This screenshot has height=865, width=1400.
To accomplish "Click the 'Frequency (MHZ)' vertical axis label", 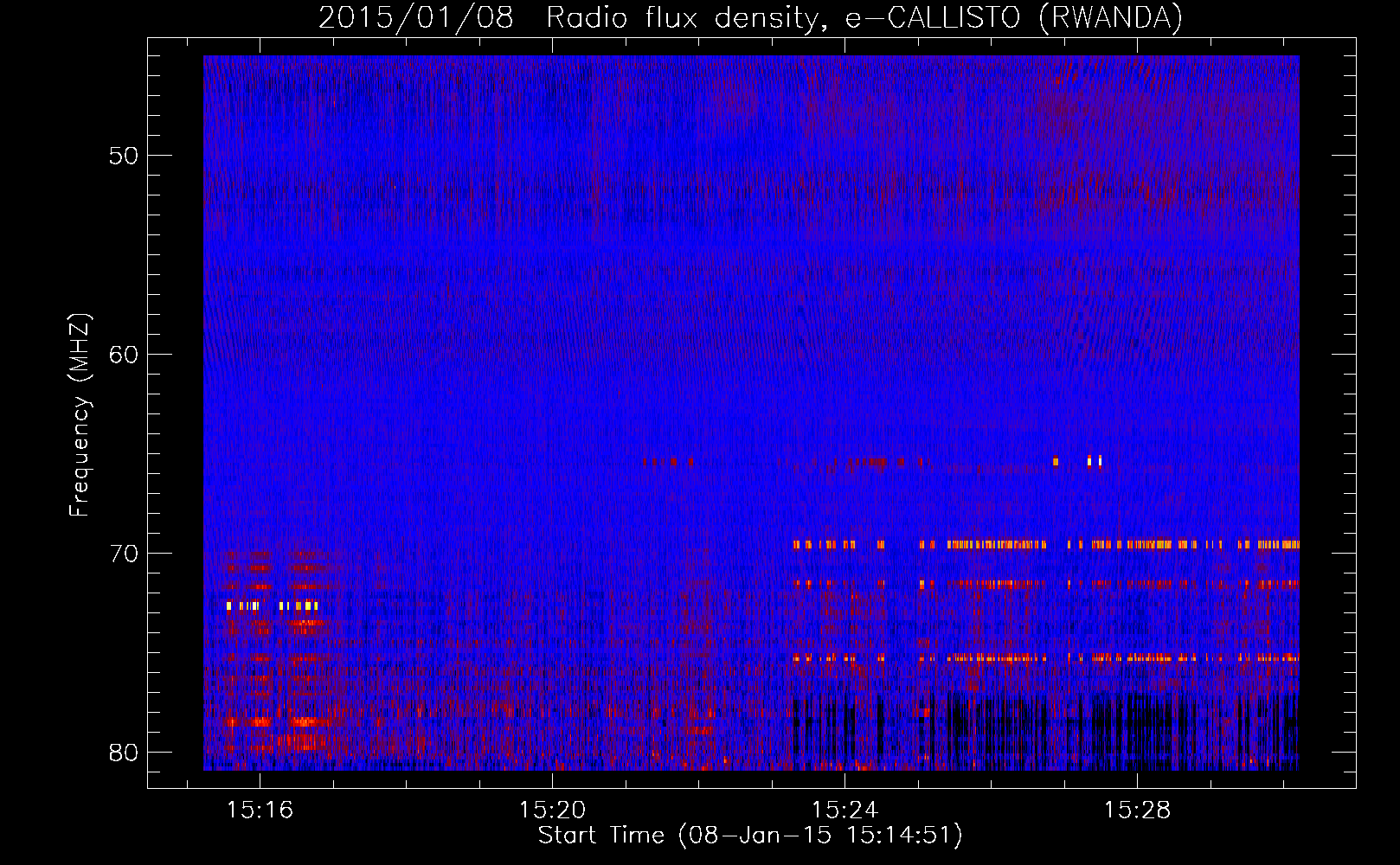I will 80,414.
